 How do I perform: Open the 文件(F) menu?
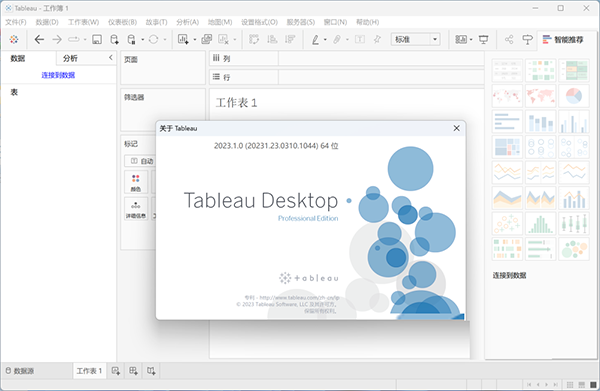coord(16,22)
